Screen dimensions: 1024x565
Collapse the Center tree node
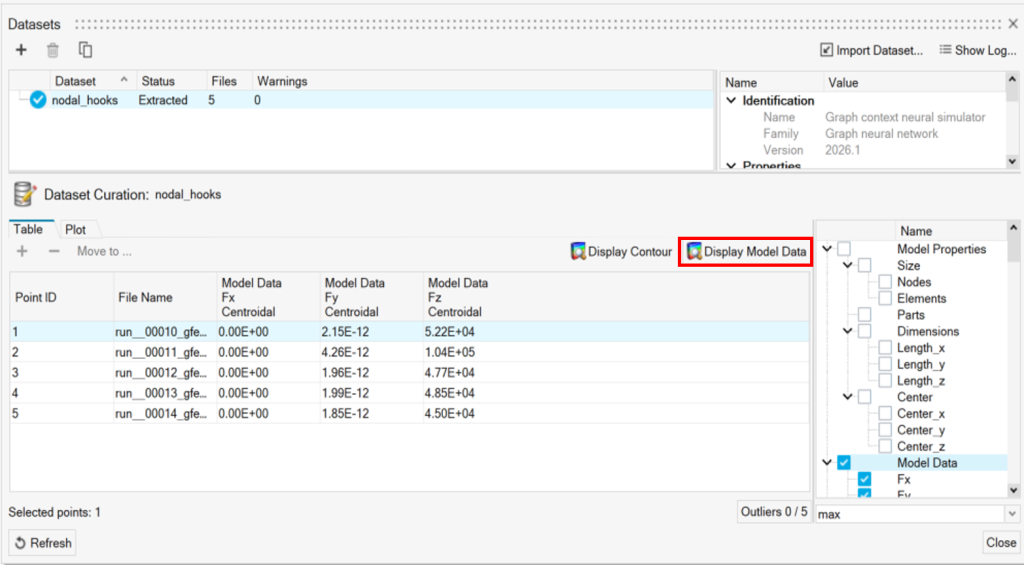coord(848,397)
